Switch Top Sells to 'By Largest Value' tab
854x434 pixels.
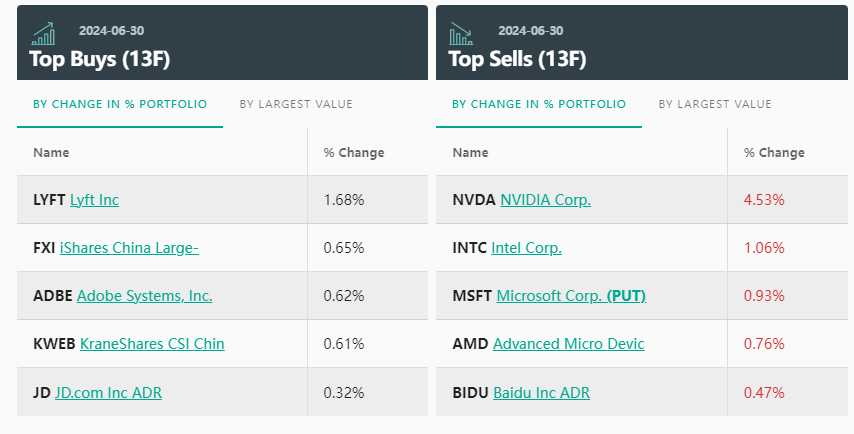pyautogui.click(x=715, y=104)
